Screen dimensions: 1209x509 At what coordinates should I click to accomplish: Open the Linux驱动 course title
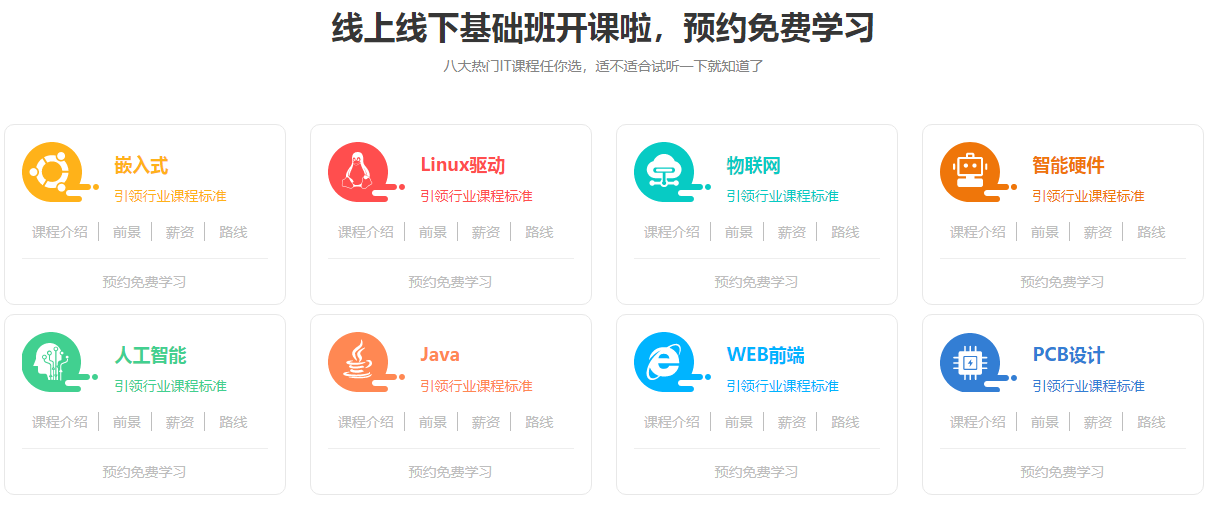[462, 165]
